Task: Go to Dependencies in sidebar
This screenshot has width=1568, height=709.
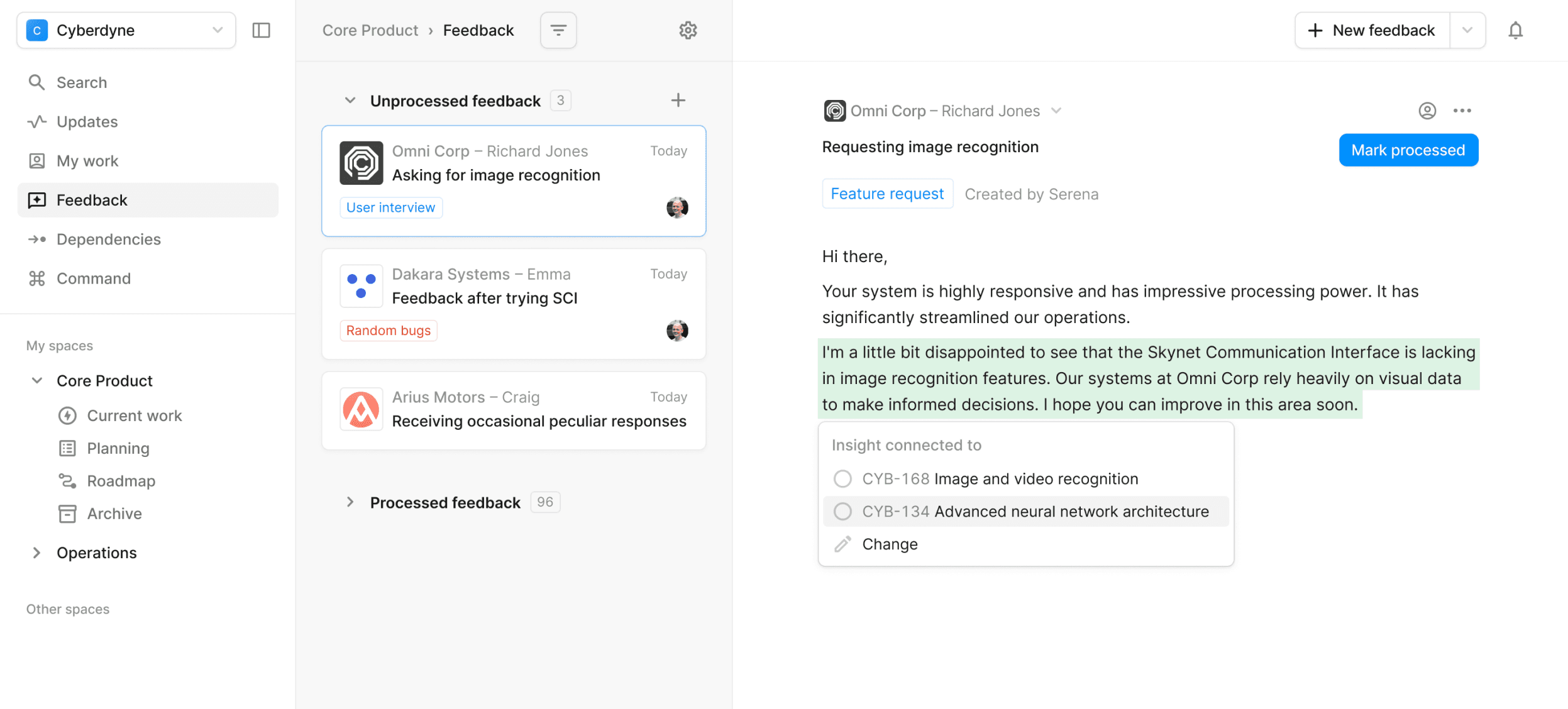Action: [x=108, y=239]
